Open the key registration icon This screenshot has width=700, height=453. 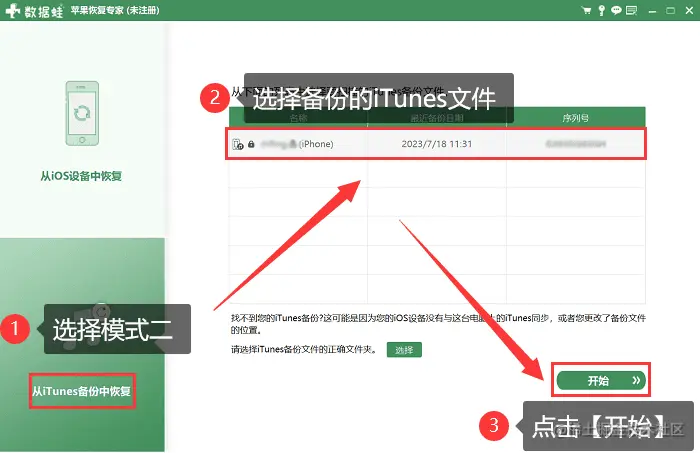click(x=602, y=10)
